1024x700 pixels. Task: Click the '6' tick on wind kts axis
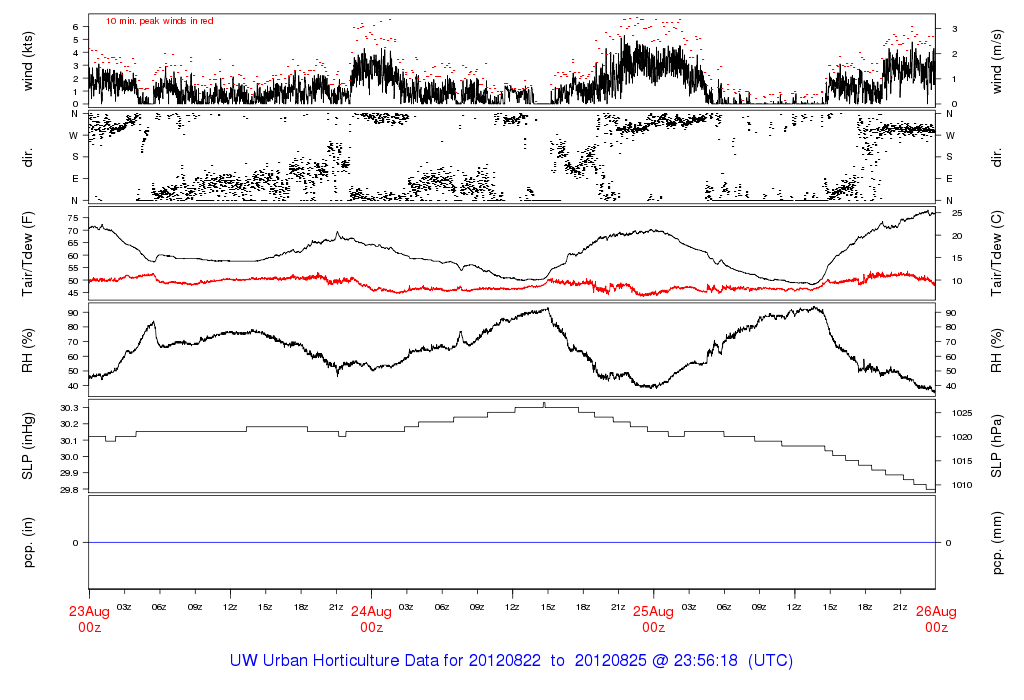[x=76, y=27]
